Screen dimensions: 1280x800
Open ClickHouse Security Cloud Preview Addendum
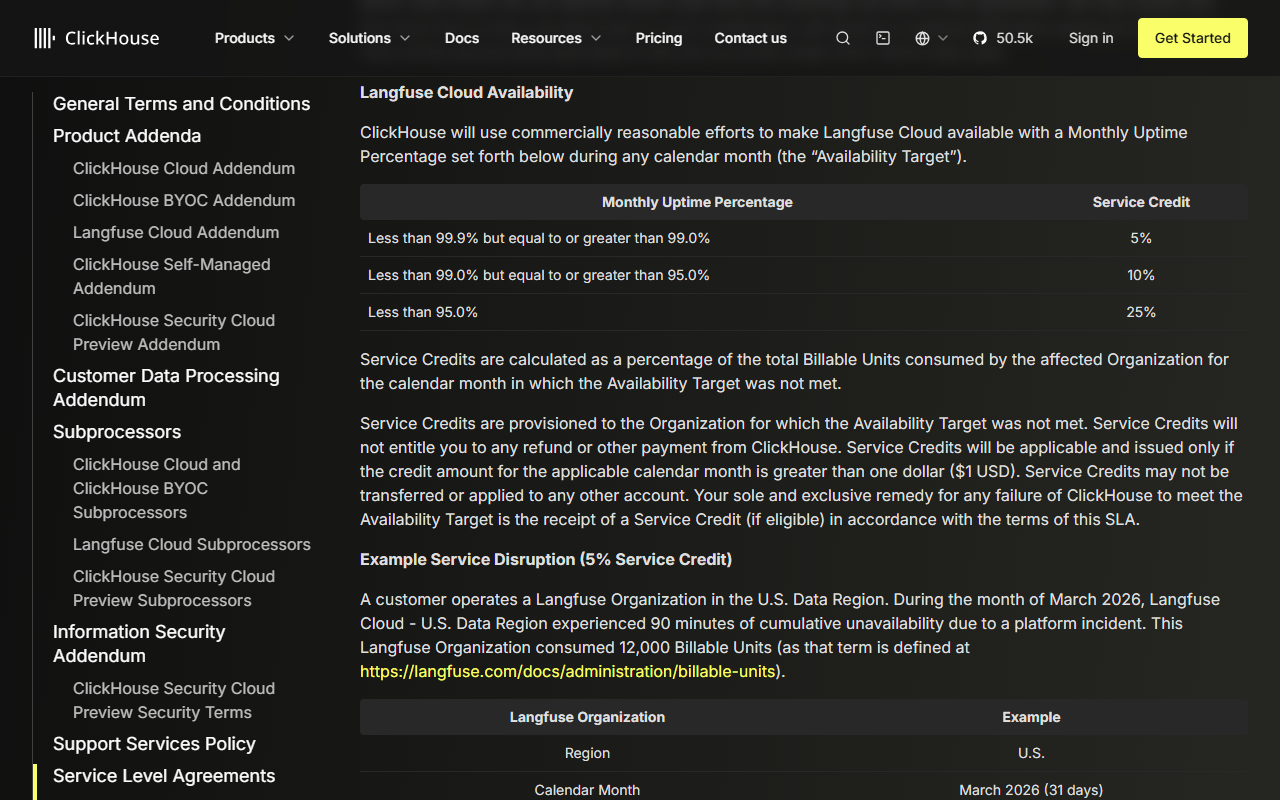pyautogui.click(x=174, y=332)
